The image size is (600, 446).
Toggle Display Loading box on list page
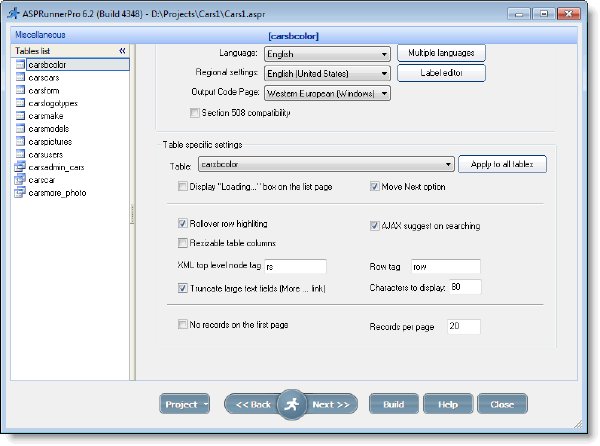click(x=183, y=186)
